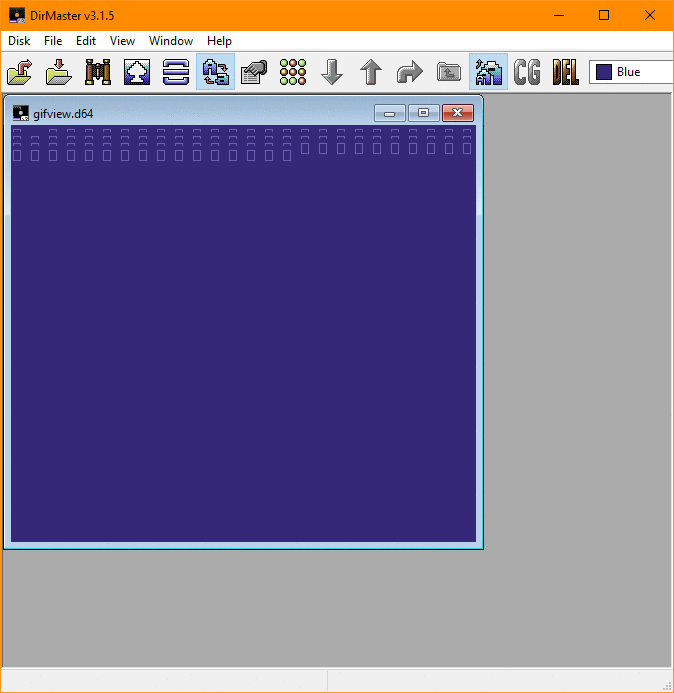
Task: Click the colored dots grid icon
Action: point(293,72)
